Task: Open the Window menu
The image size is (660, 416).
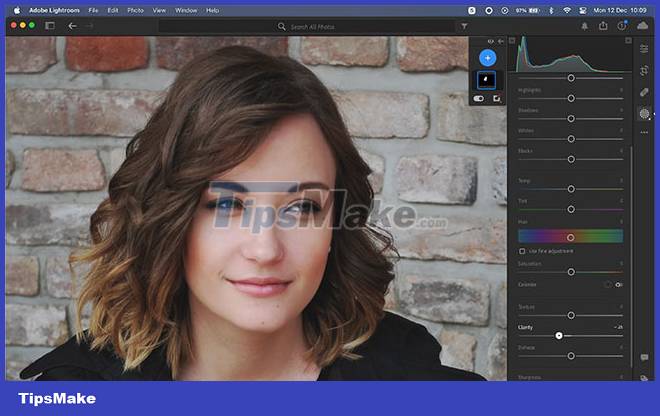Action: [x=186, y=10]
